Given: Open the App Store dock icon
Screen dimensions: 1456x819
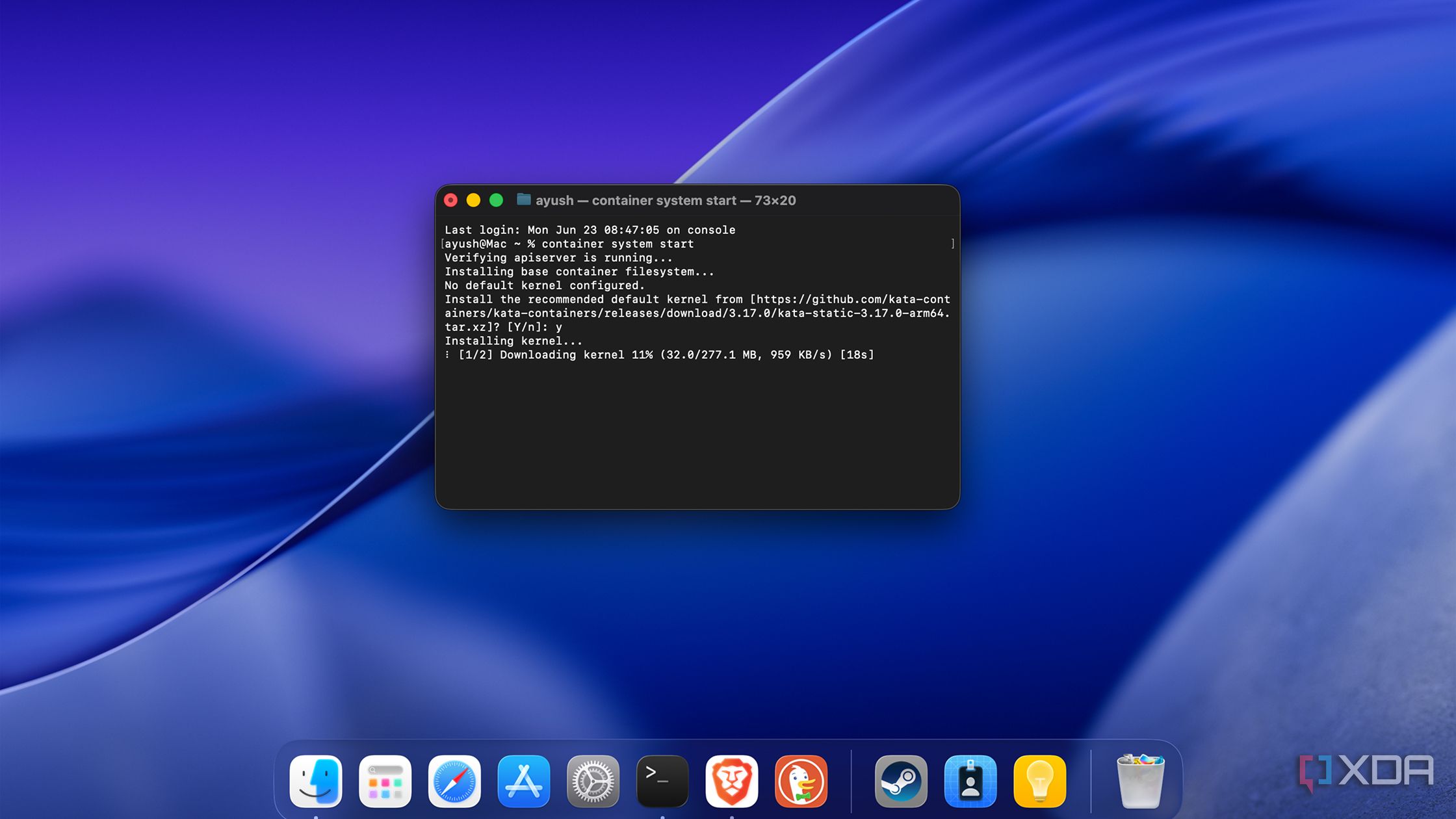Looking at the screenshot, I should (524, 781).
